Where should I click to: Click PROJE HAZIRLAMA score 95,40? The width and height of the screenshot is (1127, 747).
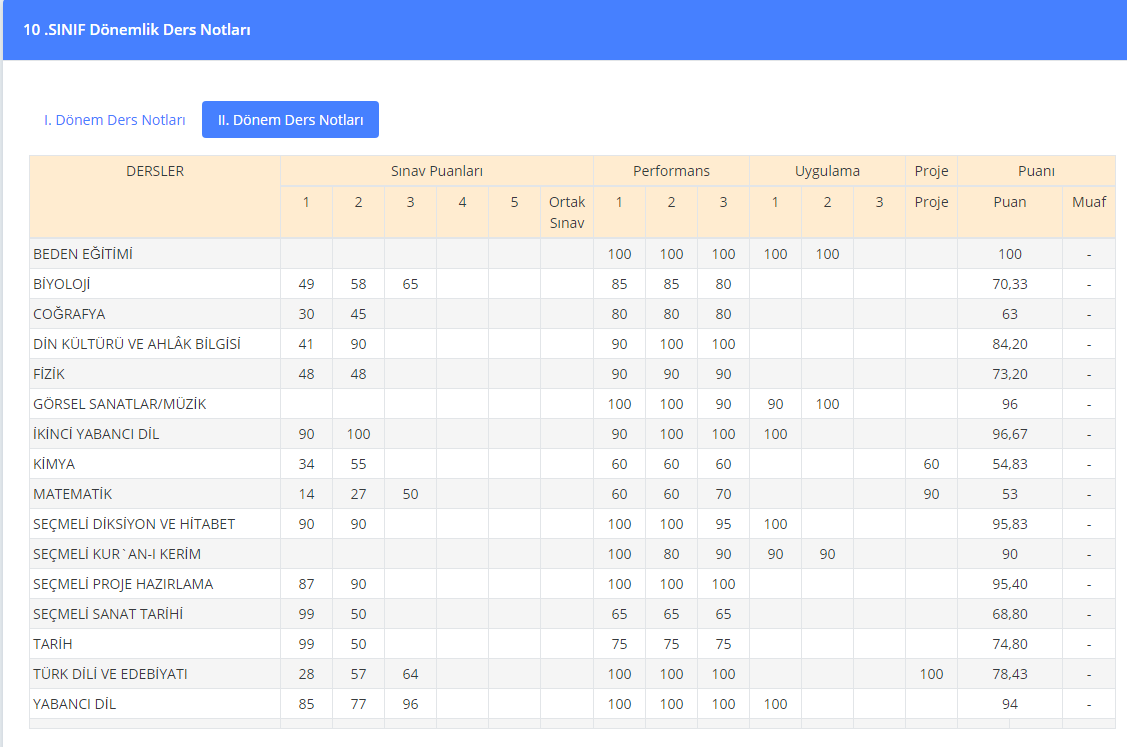click(1010, 585)
